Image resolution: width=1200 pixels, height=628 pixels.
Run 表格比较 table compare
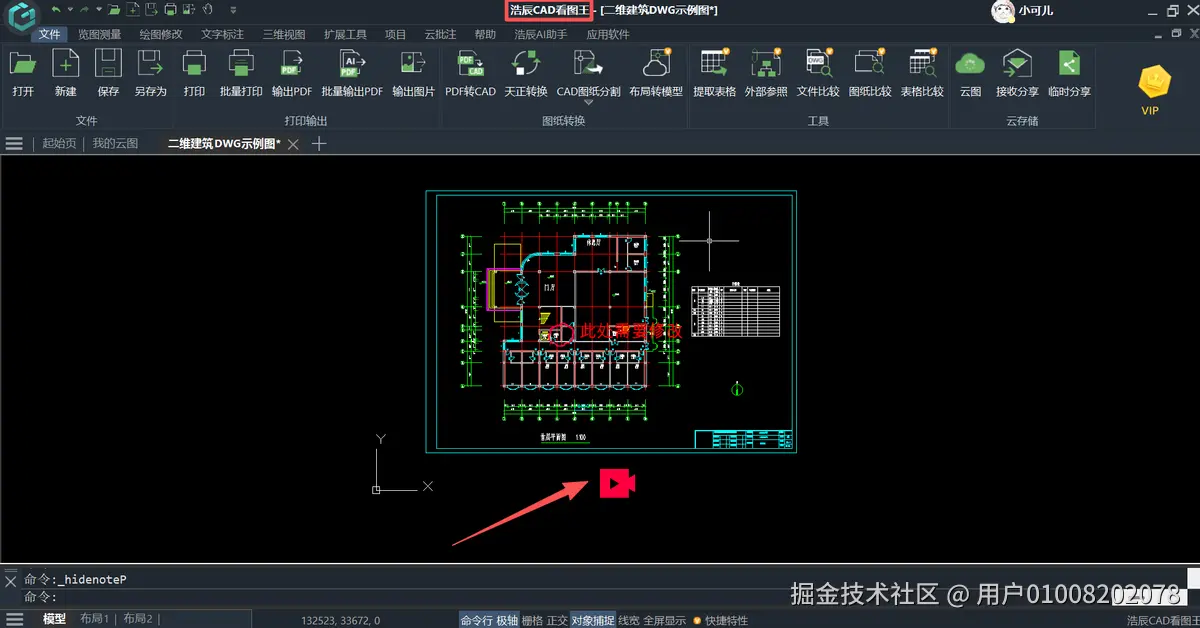[x=922, y=73]
